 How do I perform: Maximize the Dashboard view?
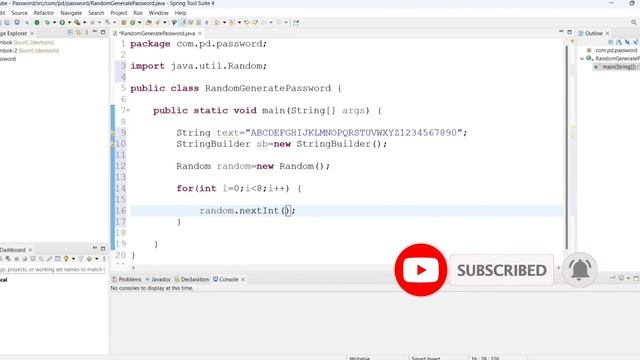tap(103, 248)
